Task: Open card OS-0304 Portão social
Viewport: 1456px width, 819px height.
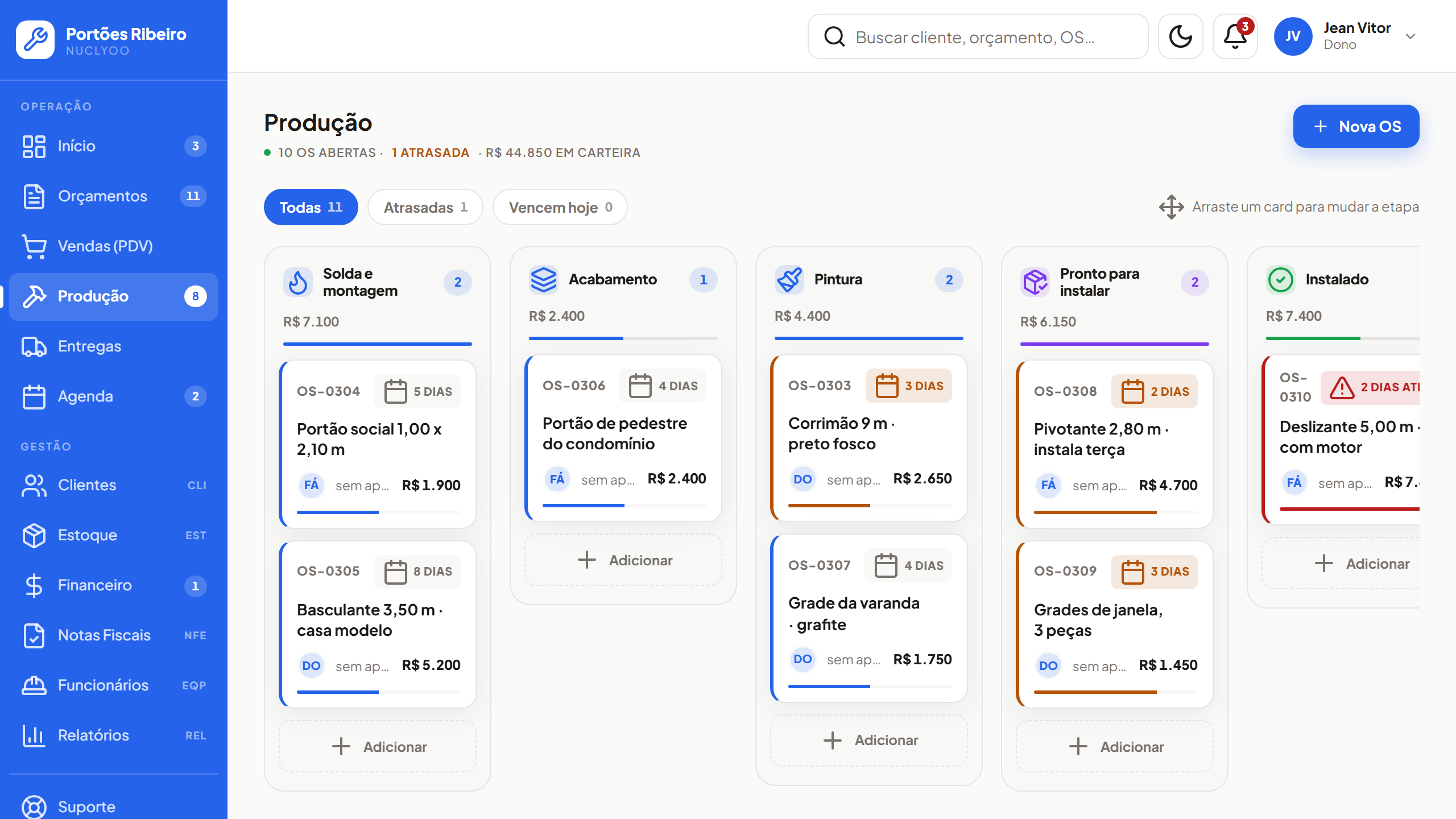Action: pos(378,444)
